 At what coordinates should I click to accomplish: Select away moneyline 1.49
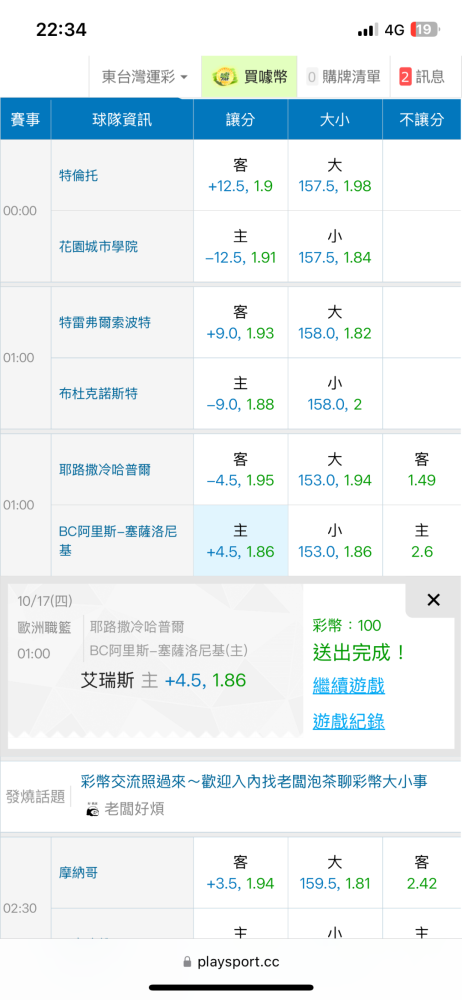coord(422,469)
